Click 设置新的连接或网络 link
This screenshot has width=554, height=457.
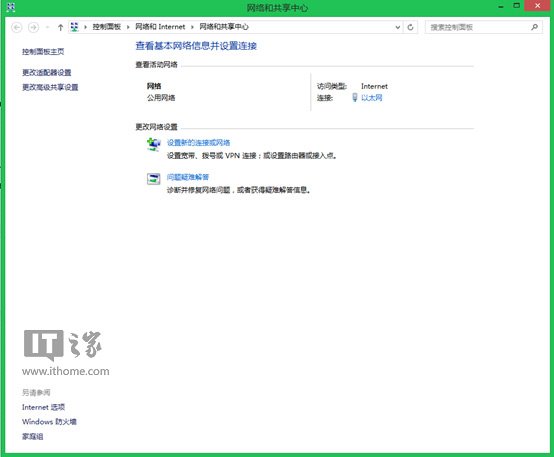tap(198, 142)
